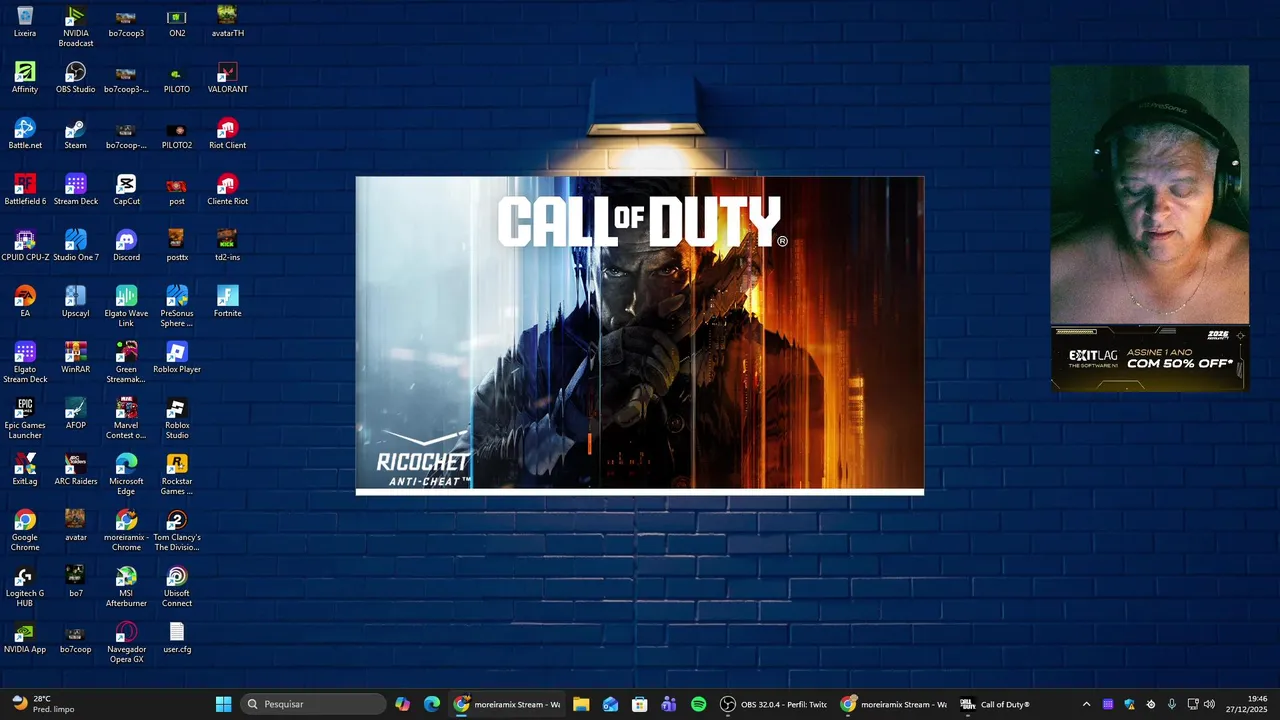Select the Green Streamak... shortcut
1280x720 pixels.
[126, 363]
